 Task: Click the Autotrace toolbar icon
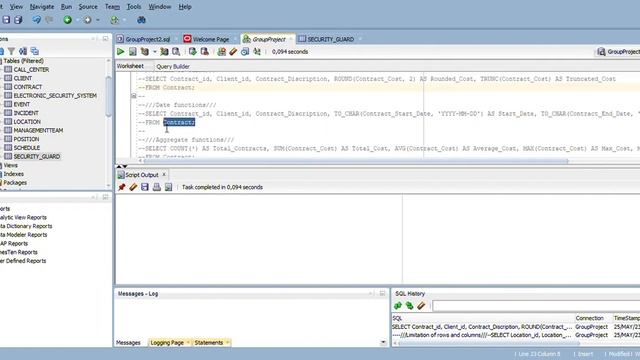[164, 51]
